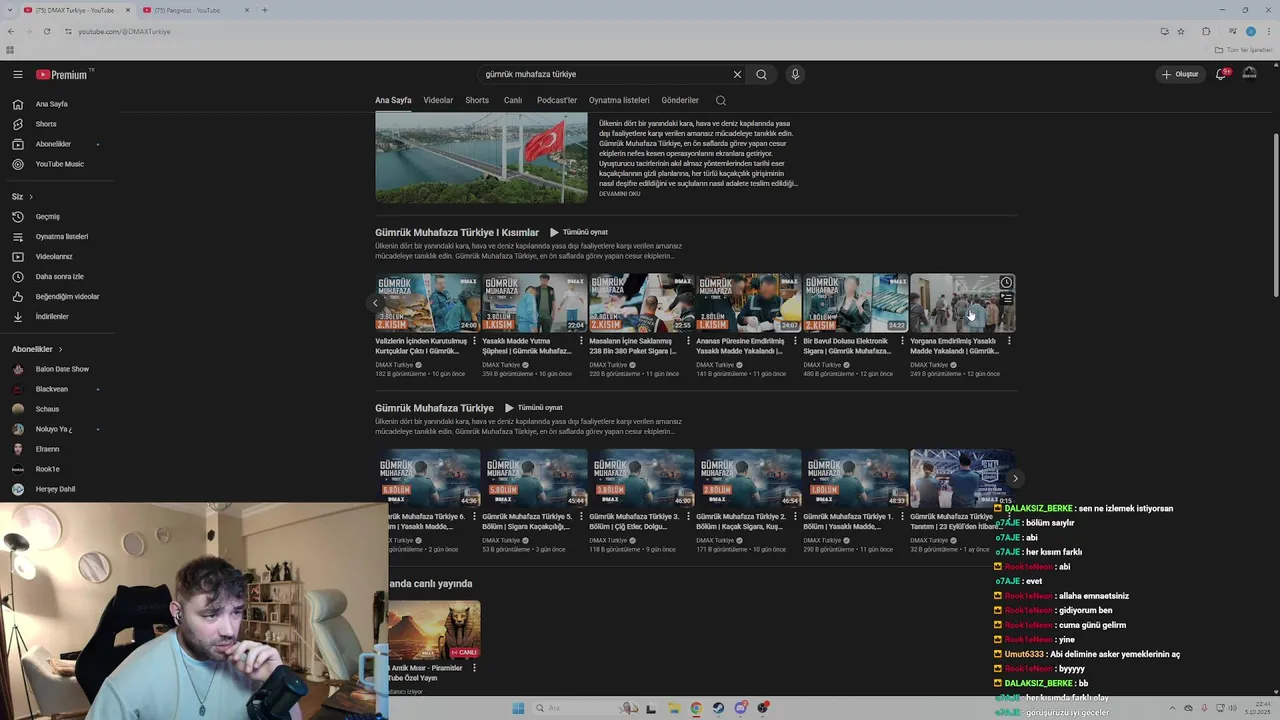
Task: Open the Oynatma listeleri channel tab
Action: tap(619, 100)
